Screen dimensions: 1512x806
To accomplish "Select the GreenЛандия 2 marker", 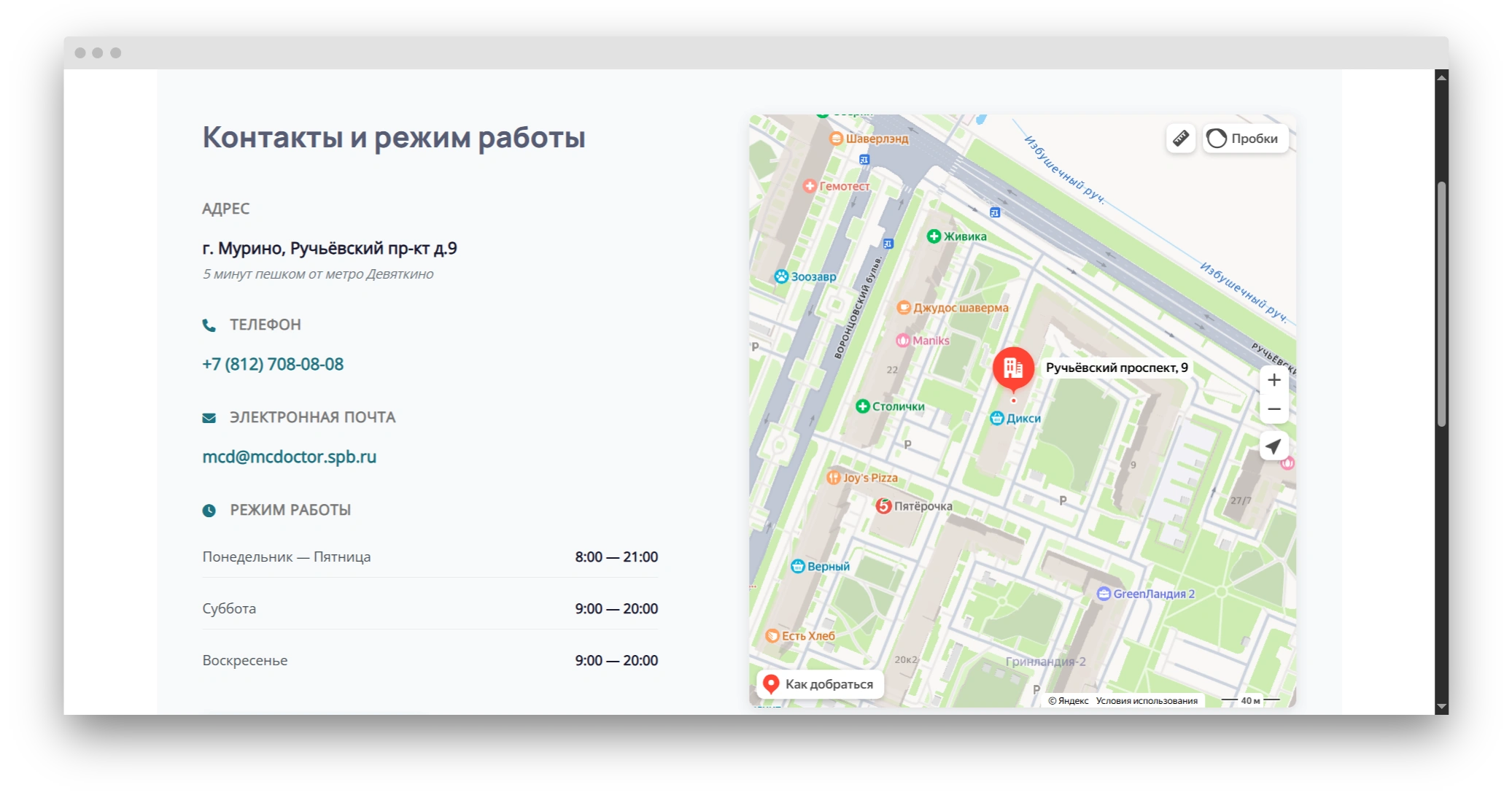I will [1146, 594].
